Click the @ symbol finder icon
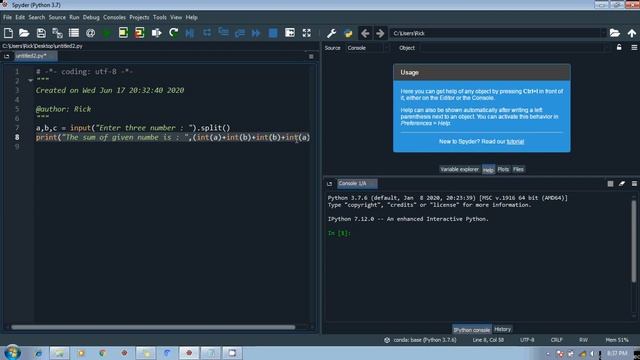 pyautogui.click(x=91, y=33)
